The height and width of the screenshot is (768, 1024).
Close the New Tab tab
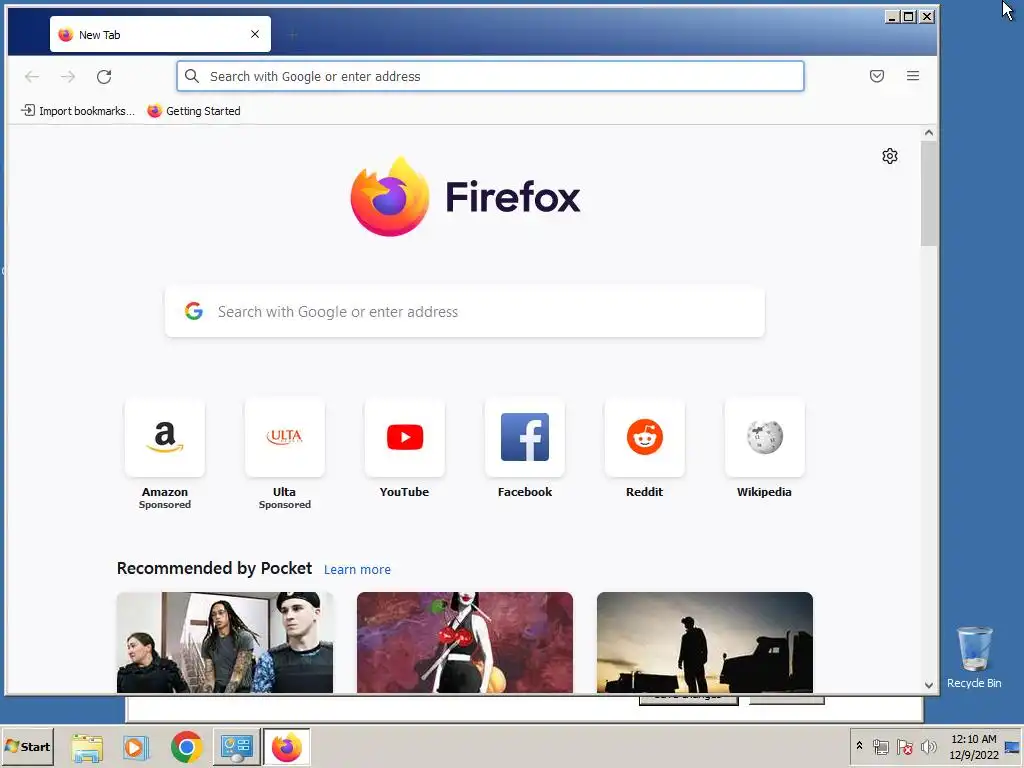(255, 34)
